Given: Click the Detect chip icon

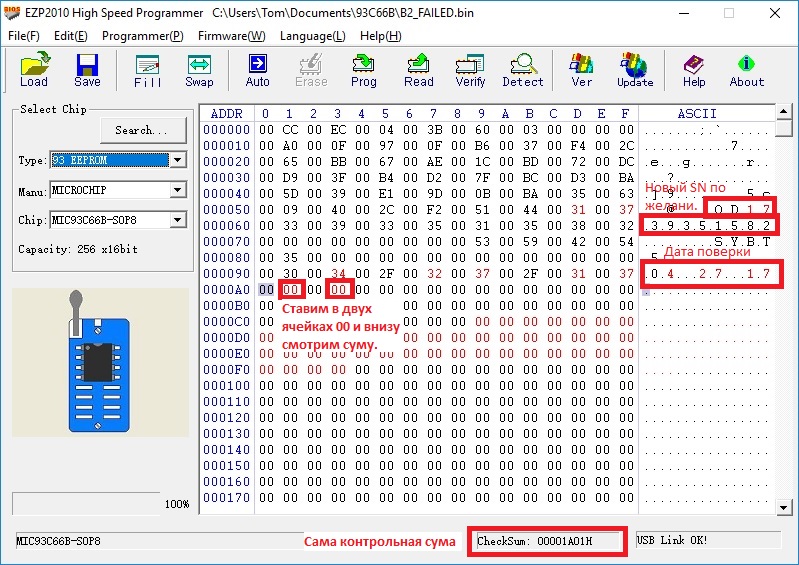Looking at the screenshot, I should click(522, 70).
